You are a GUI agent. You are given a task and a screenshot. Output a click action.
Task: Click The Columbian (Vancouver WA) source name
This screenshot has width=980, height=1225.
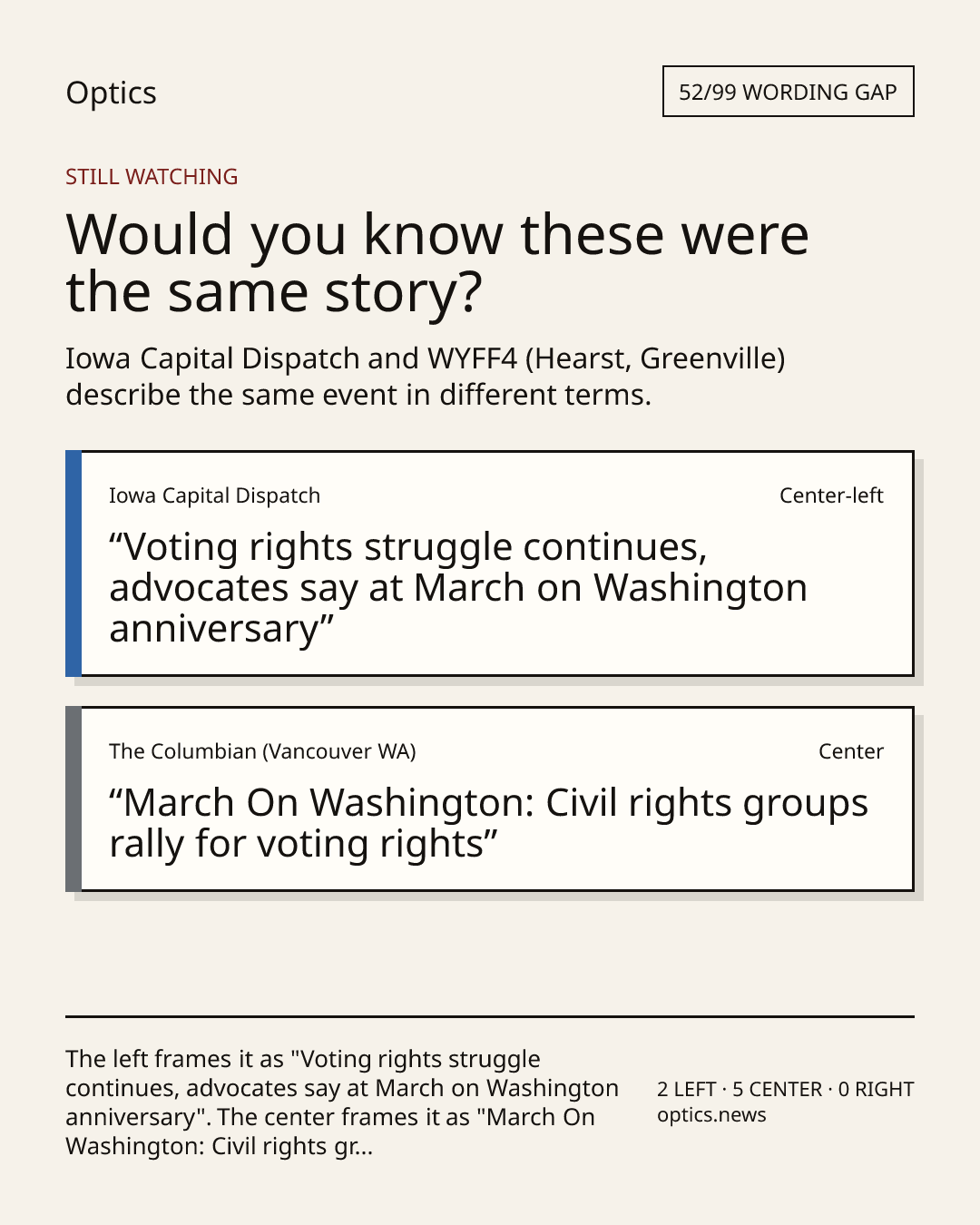(x=262, y=751)
